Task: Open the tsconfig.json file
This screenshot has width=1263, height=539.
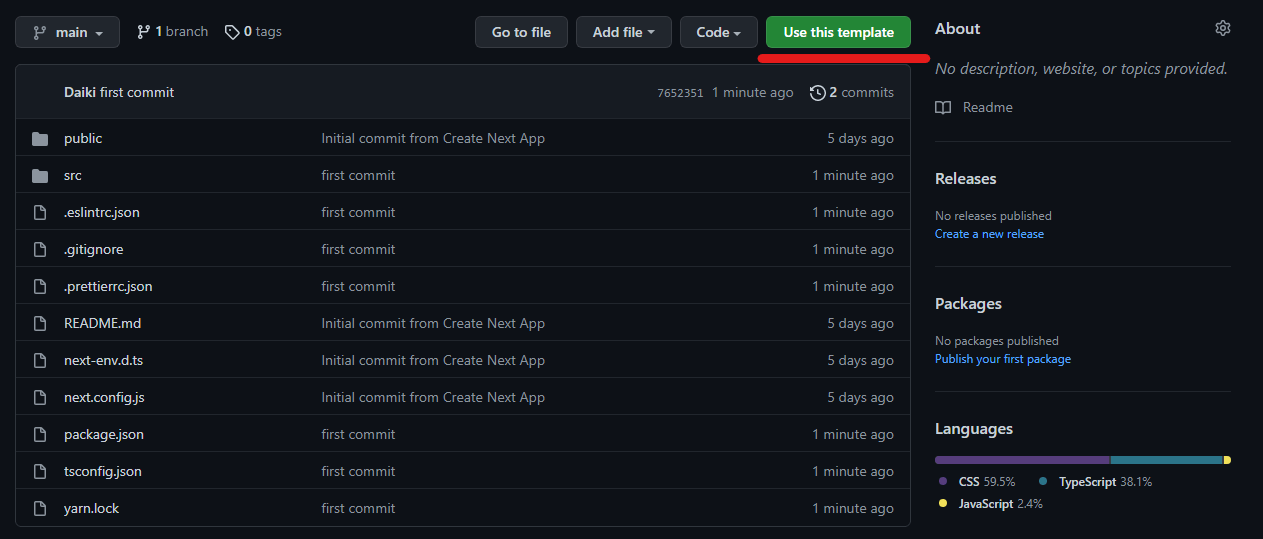Action: (103, 471)
